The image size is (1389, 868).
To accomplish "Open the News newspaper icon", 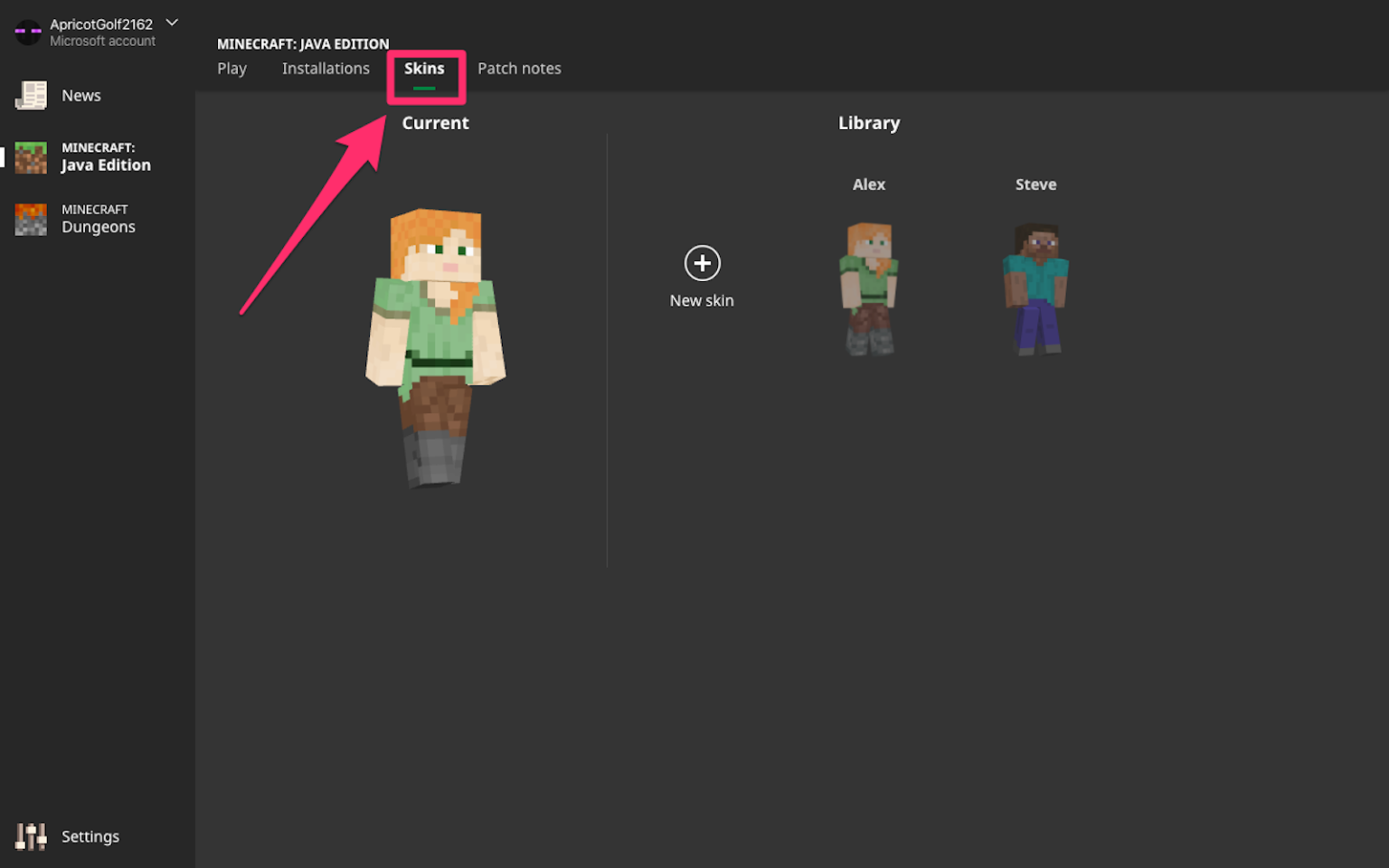I will (31, 95).
